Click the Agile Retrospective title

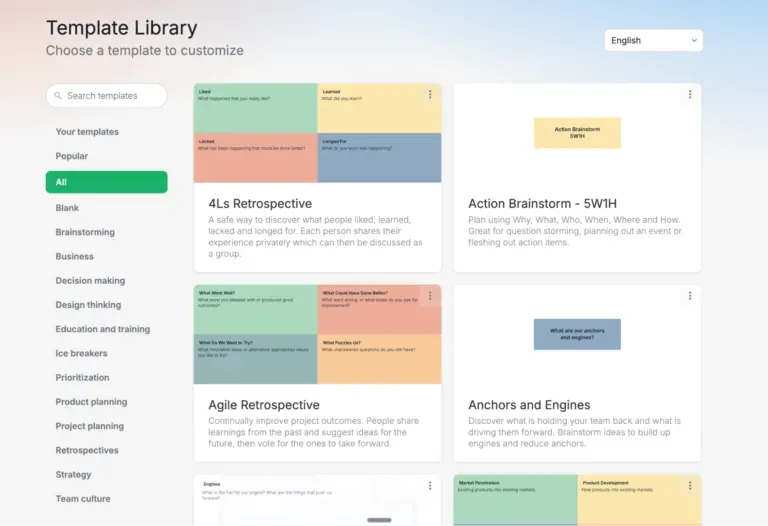pyautogui.click(x=264, y=405)
